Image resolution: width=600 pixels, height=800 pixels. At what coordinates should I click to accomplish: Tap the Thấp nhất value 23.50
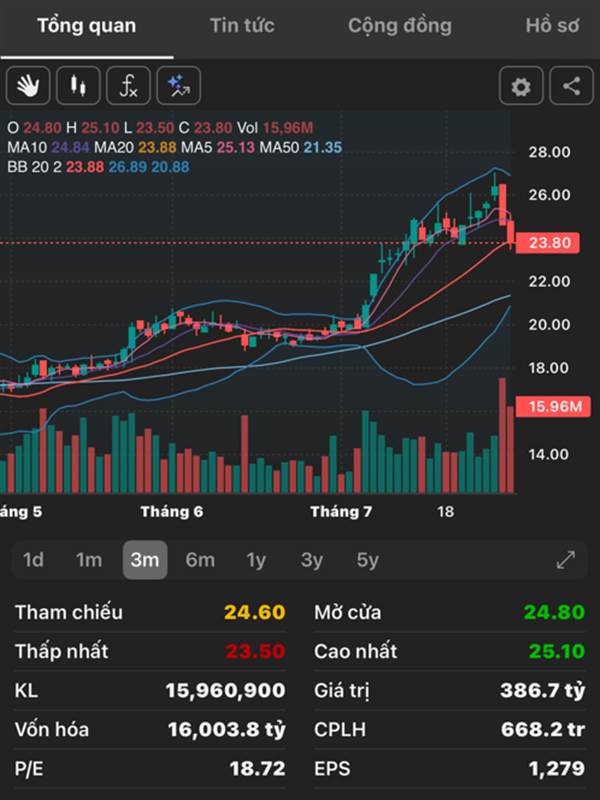[x=255, y=651]
